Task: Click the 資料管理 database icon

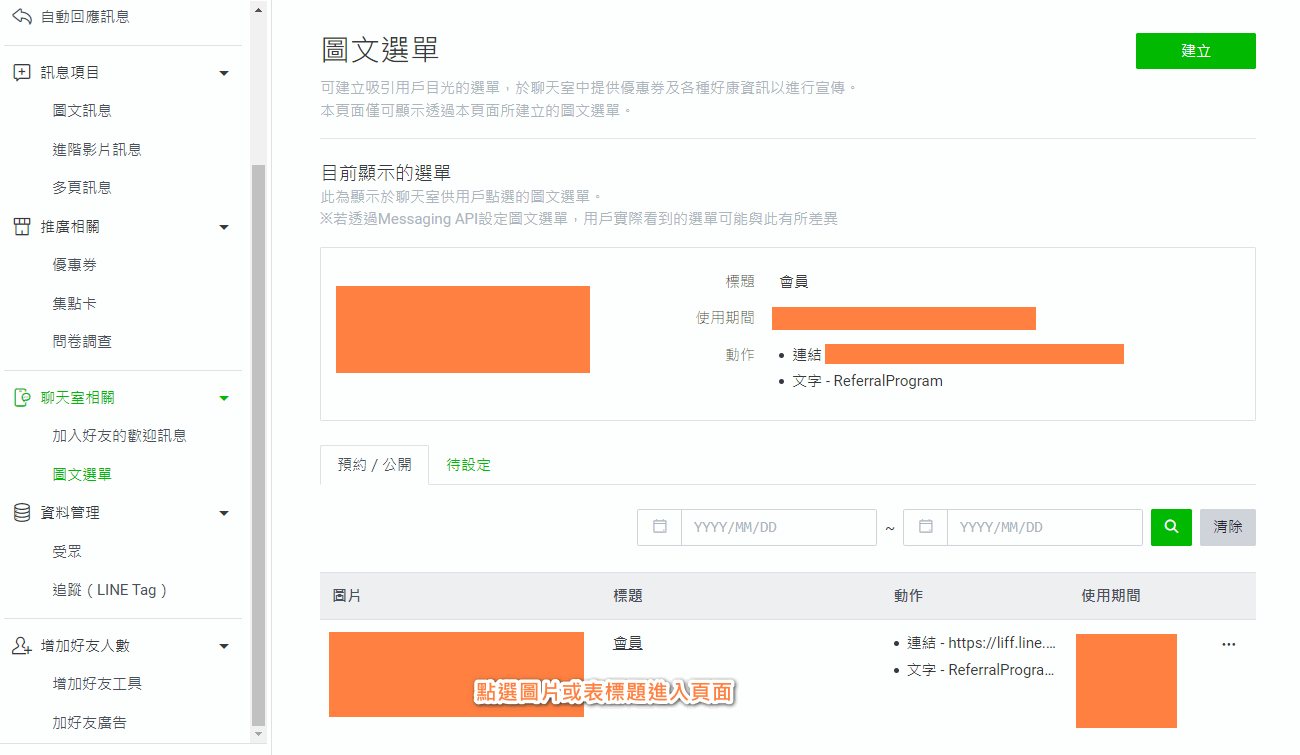Action: click(x=22, y=513)
